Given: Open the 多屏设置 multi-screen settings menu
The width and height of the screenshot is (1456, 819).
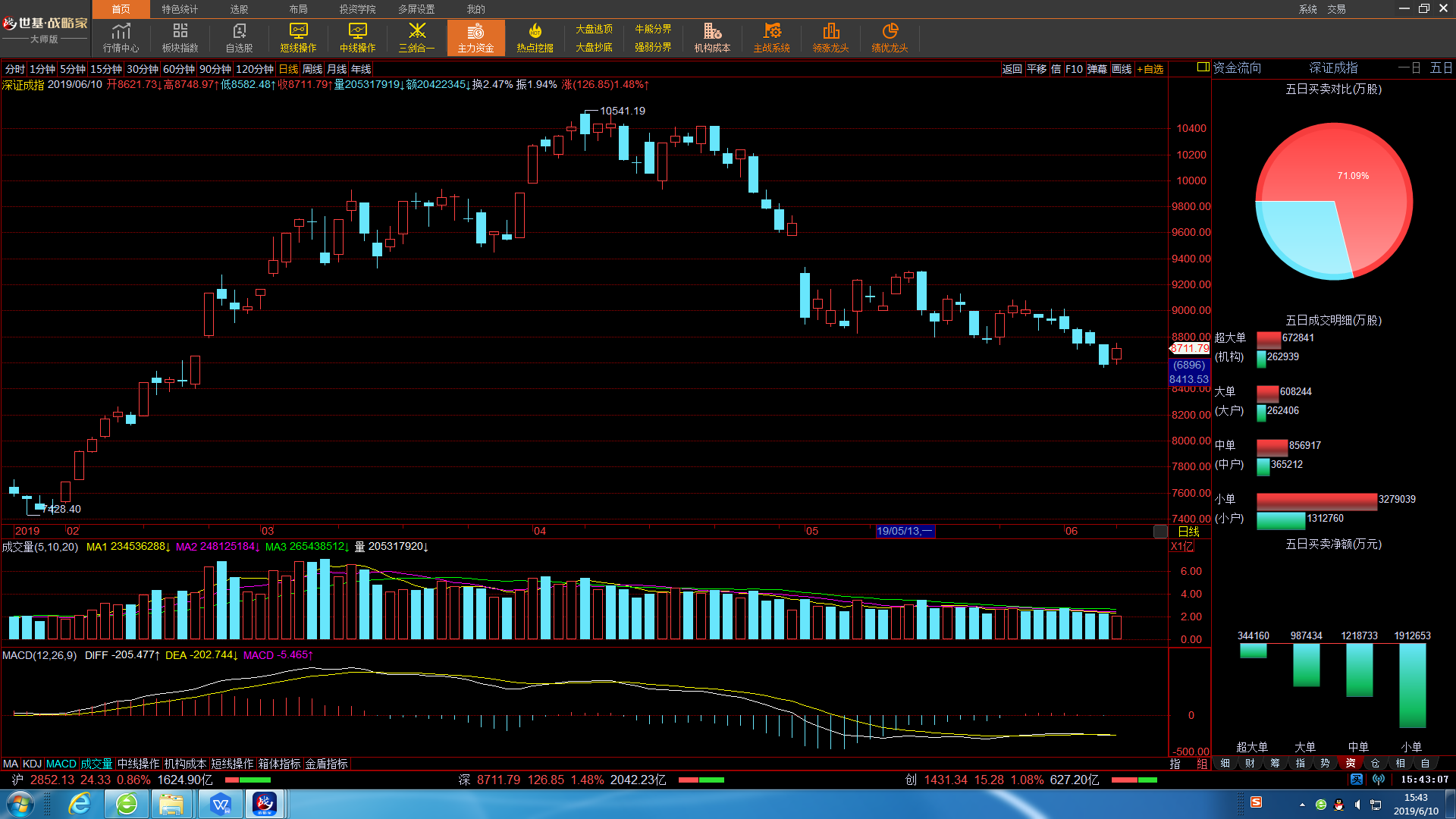Looking at the screenshot, I should (416, 9).
